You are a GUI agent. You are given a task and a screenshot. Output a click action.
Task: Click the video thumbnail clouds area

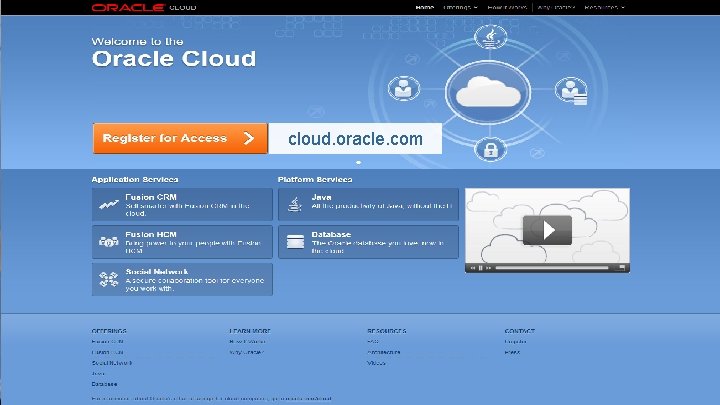[x=547, y=226]
